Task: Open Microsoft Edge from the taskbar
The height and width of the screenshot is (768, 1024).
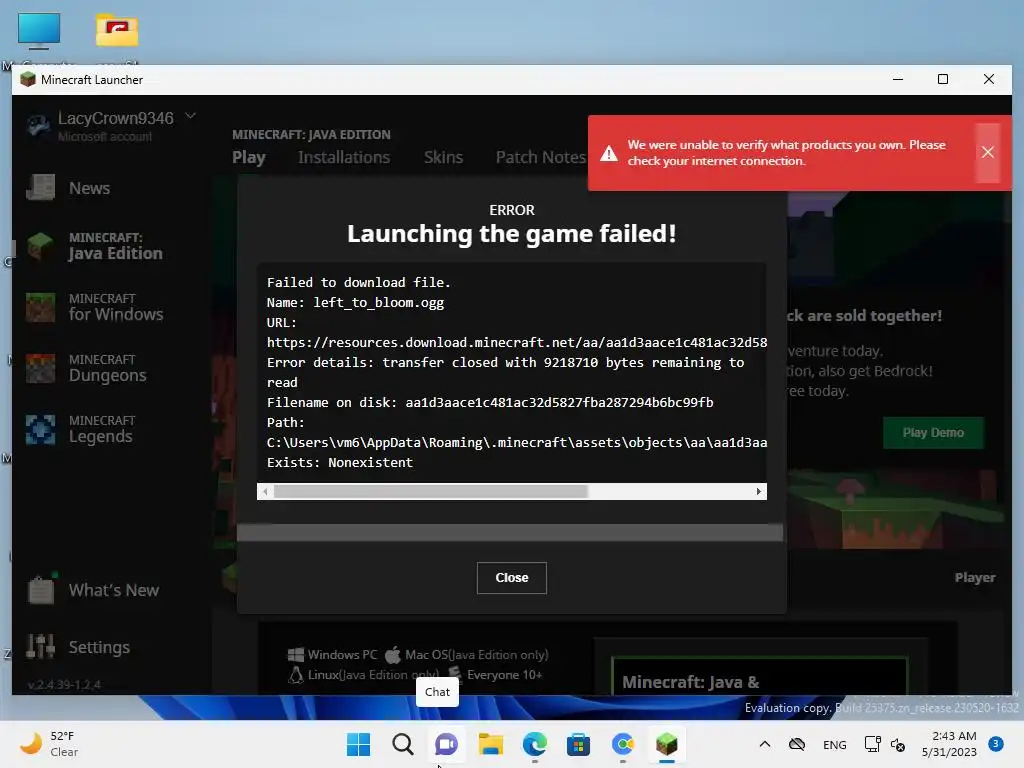Action: click(535, 744)
